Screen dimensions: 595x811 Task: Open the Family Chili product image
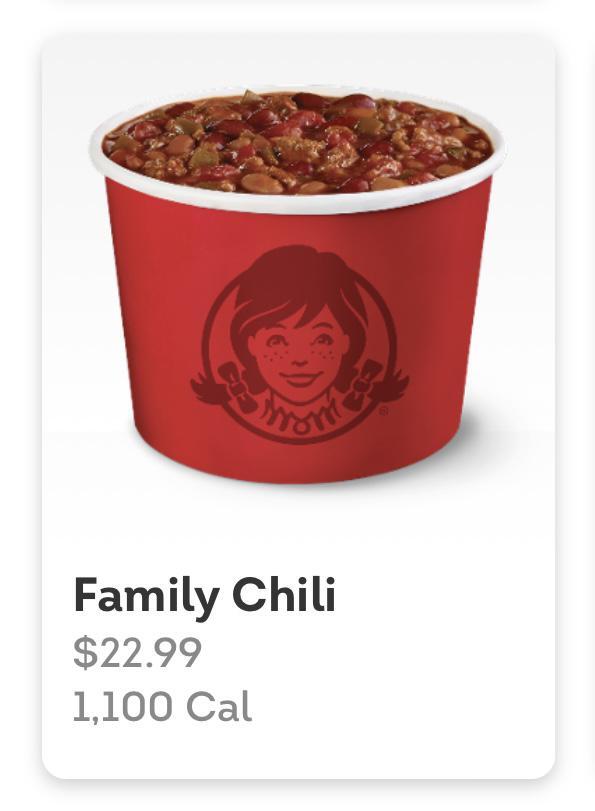click(x=298, y=286)
